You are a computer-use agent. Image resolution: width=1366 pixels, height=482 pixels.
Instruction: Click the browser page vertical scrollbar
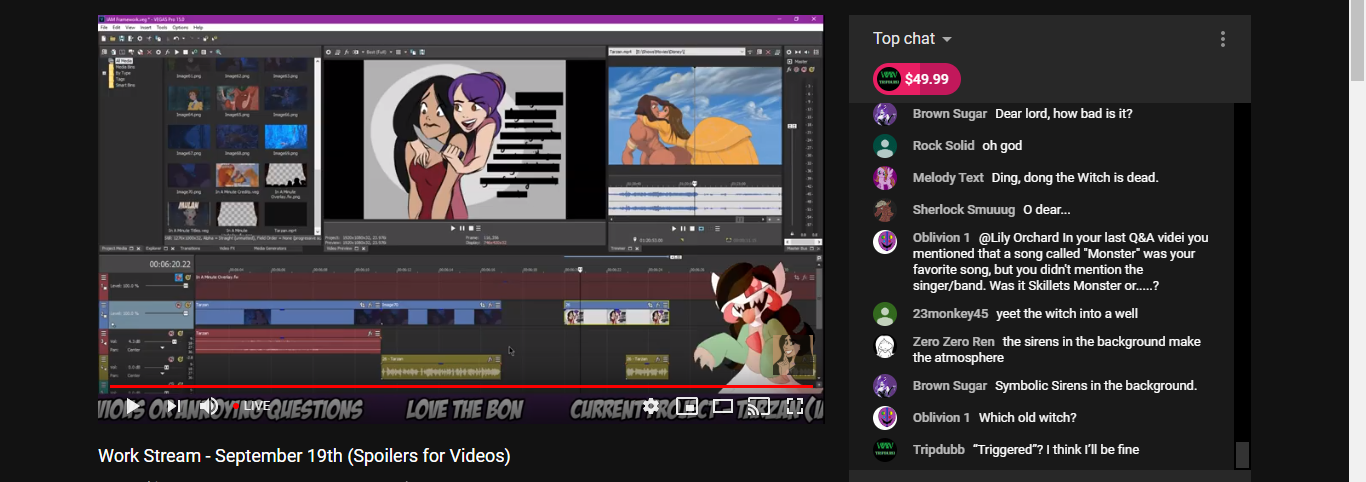pyautogui.click(x=1357, y=40)
